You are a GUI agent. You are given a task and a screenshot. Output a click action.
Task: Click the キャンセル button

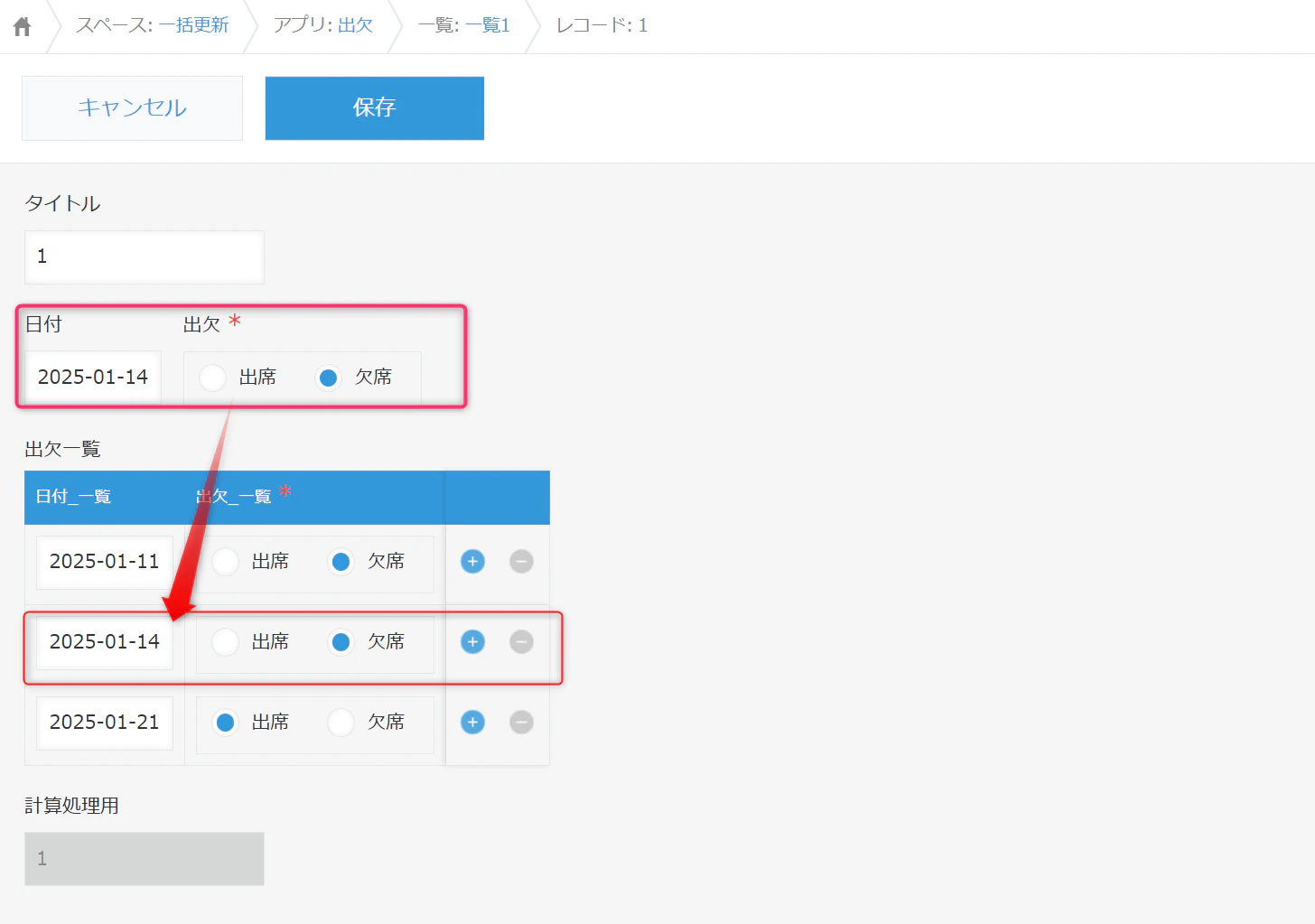(x=132, y=108)
